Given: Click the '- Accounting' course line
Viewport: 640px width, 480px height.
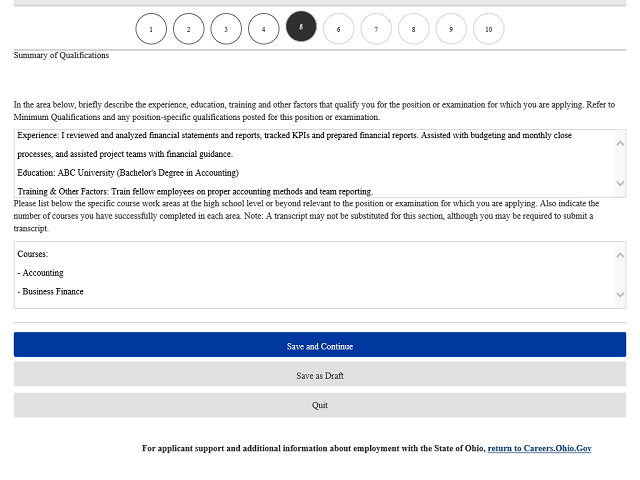Looking at the screenshot, I should coord(40,273).
